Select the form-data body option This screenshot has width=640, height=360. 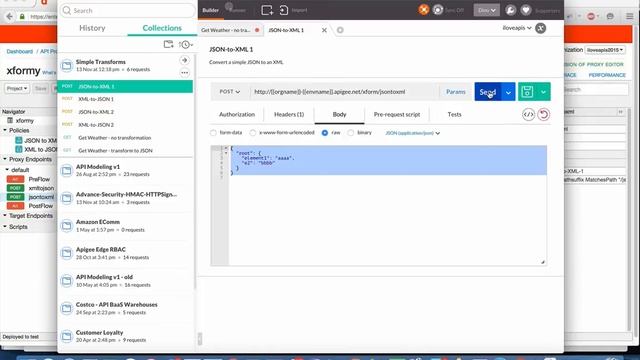pyautogui.click(x=213, y=133)
